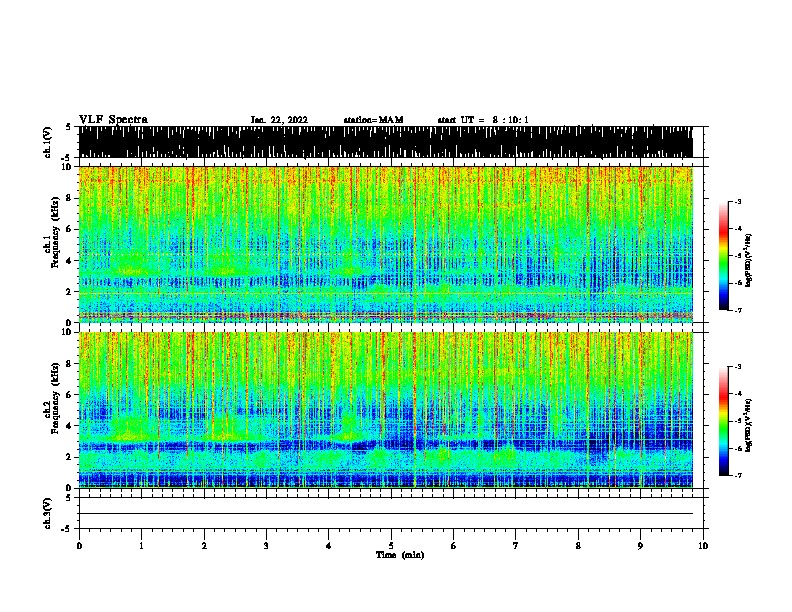Click the ch.1 waveform amplitude panel

click(x=385, y=142)
